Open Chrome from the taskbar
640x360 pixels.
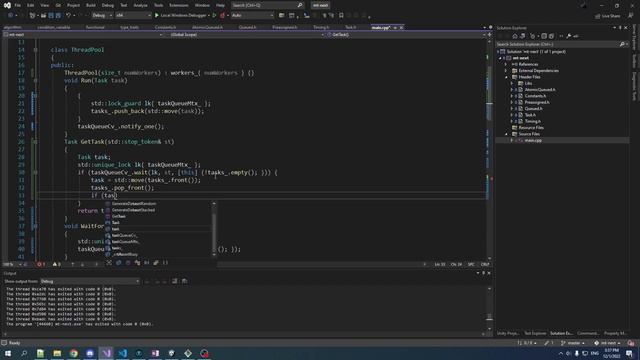click(x=73, y=353)
